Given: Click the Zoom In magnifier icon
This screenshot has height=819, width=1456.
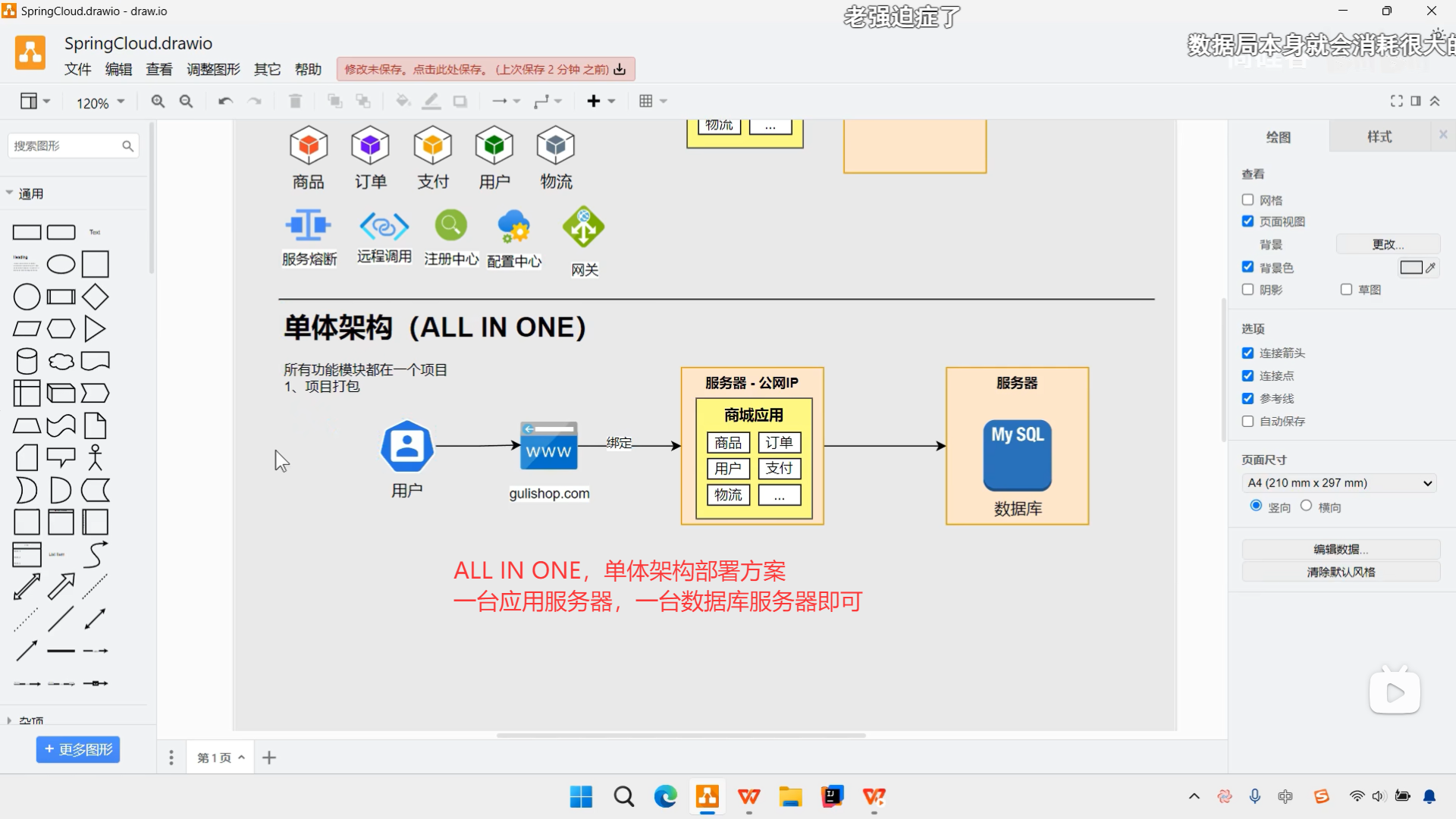Looking at the screenshot, I should click(158, 100).
